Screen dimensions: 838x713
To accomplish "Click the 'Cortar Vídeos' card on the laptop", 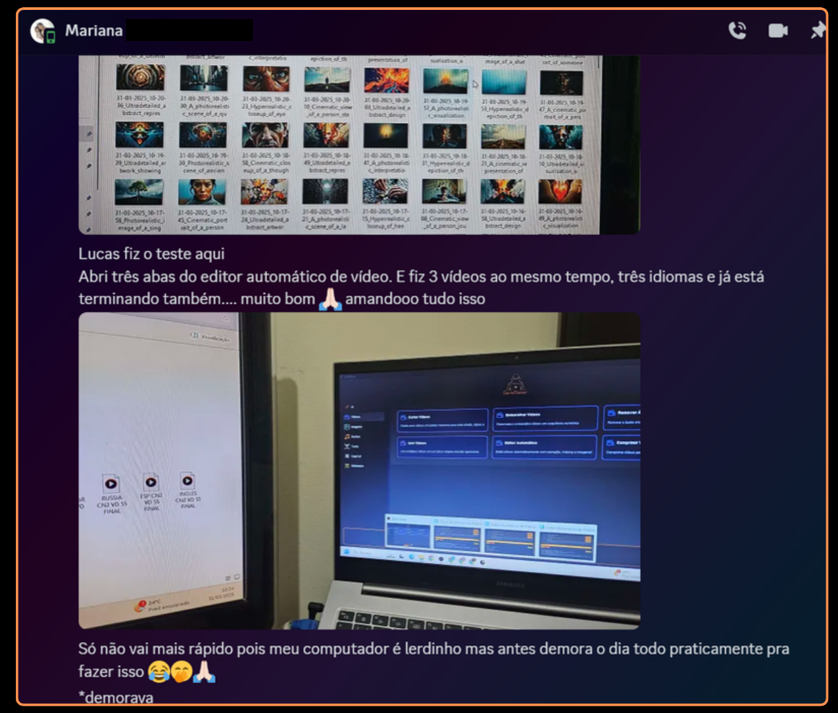I will pos(441,419).
